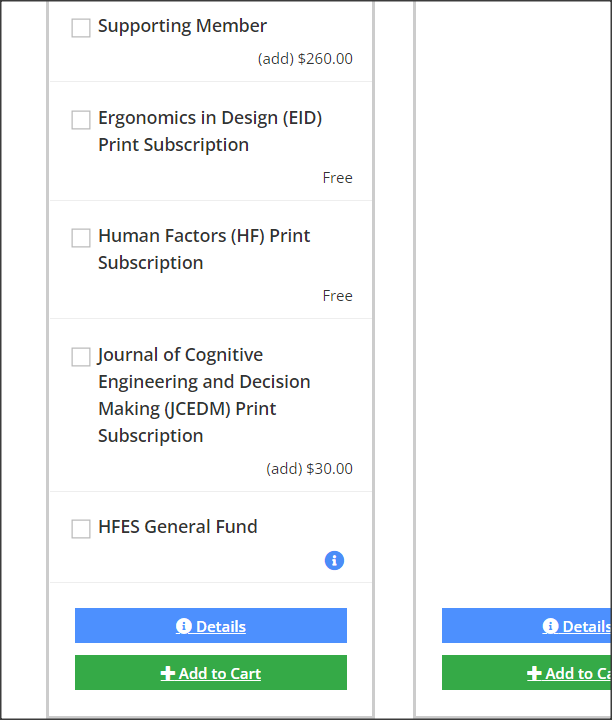Click the "Human Factors (HF) Print" label text
The width and height of the screenshot is (612, 720).
click(204, 236)
